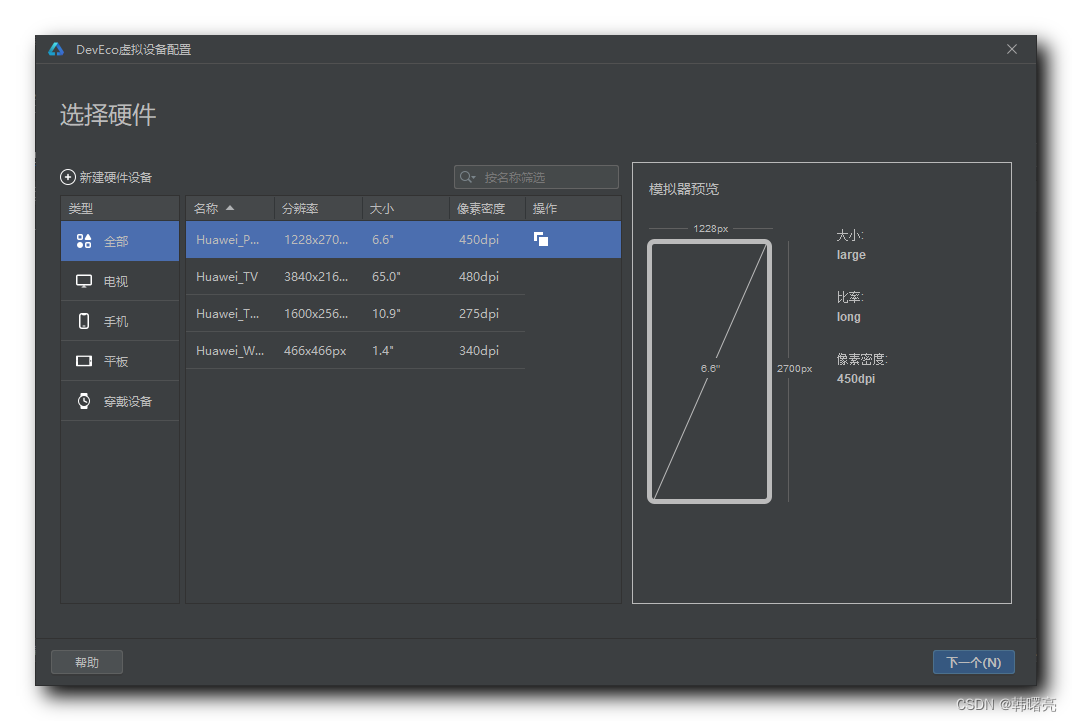Select the 电视 TV icon
The image size is (1072, 721).
pyautogui.click(x=84, y=281)
